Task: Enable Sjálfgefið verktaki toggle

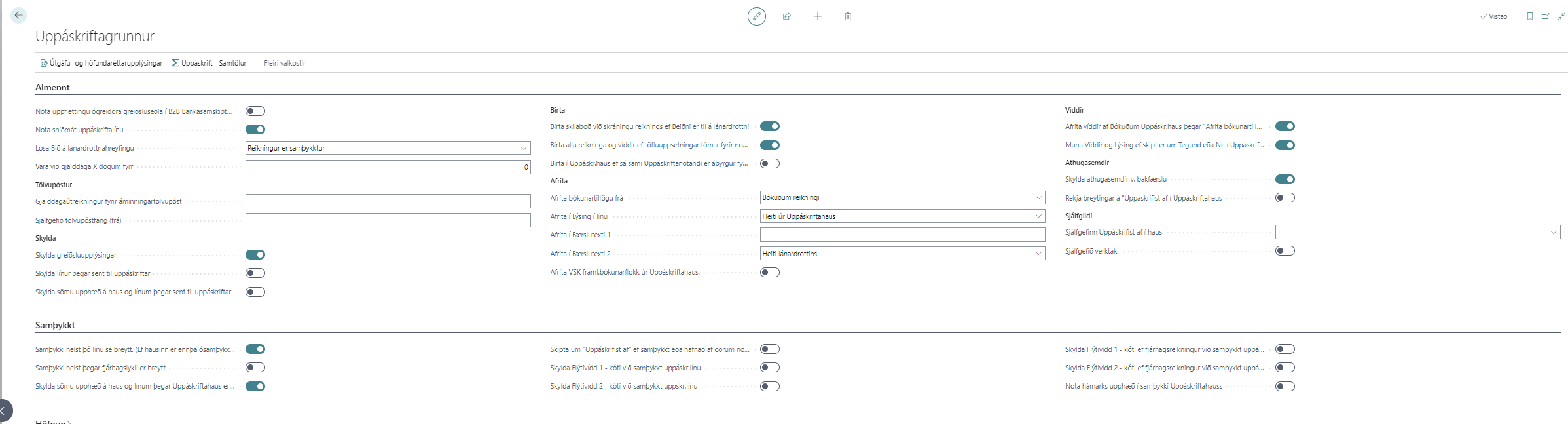Action: click(1285, 251)
